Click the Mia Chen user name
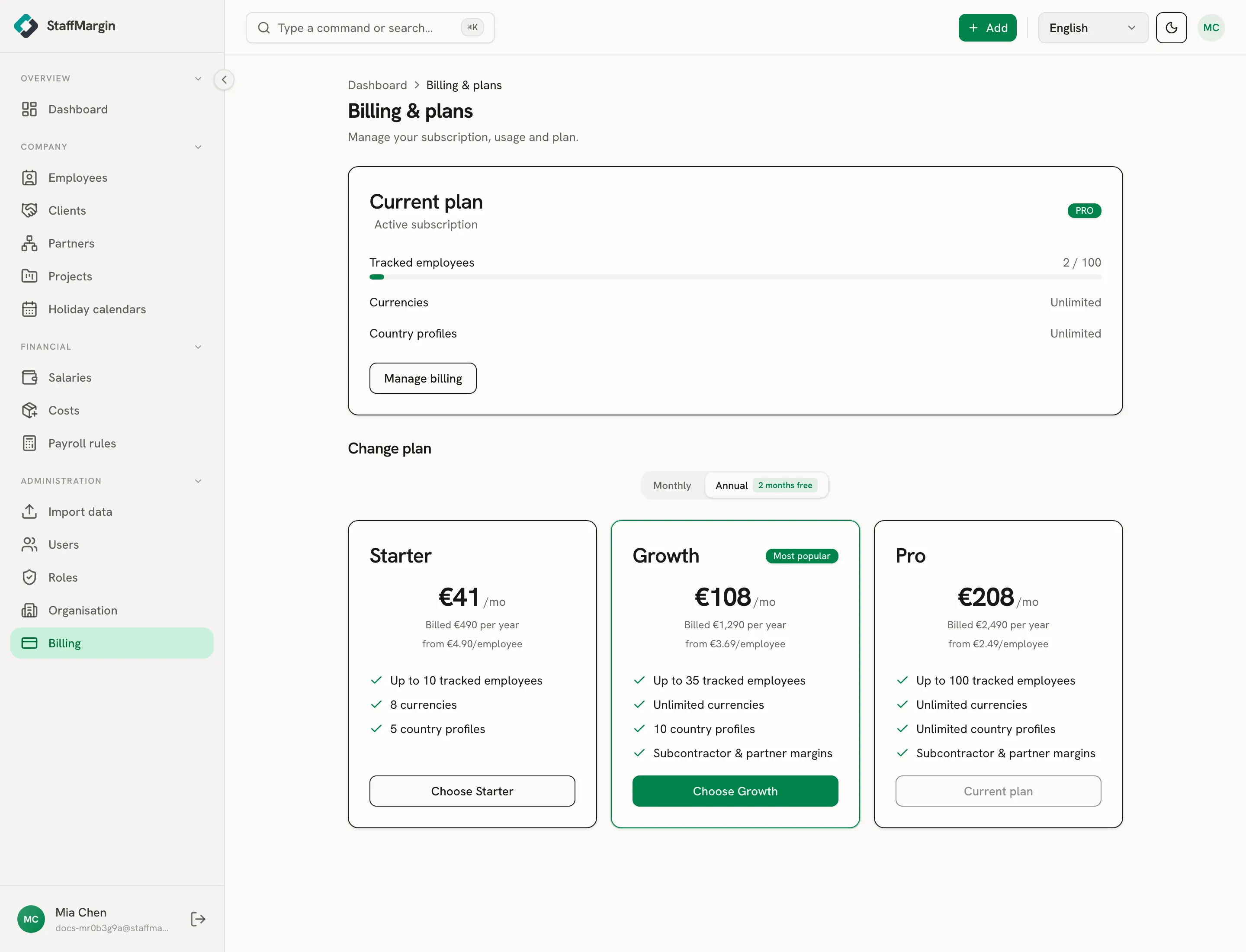 [81, 912]
